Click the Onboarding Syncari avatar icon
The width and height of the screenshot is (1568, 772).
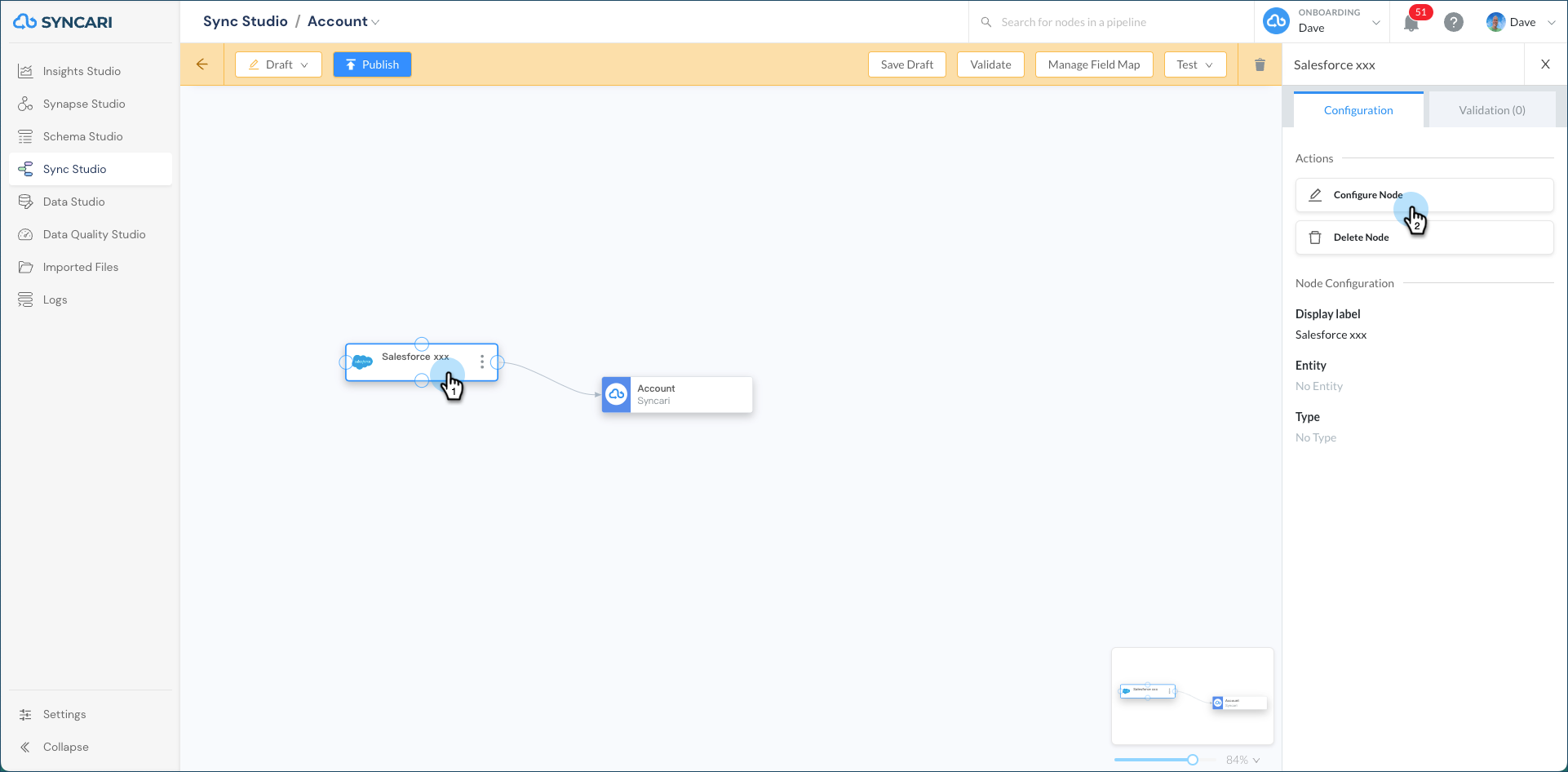(1276, 21)
